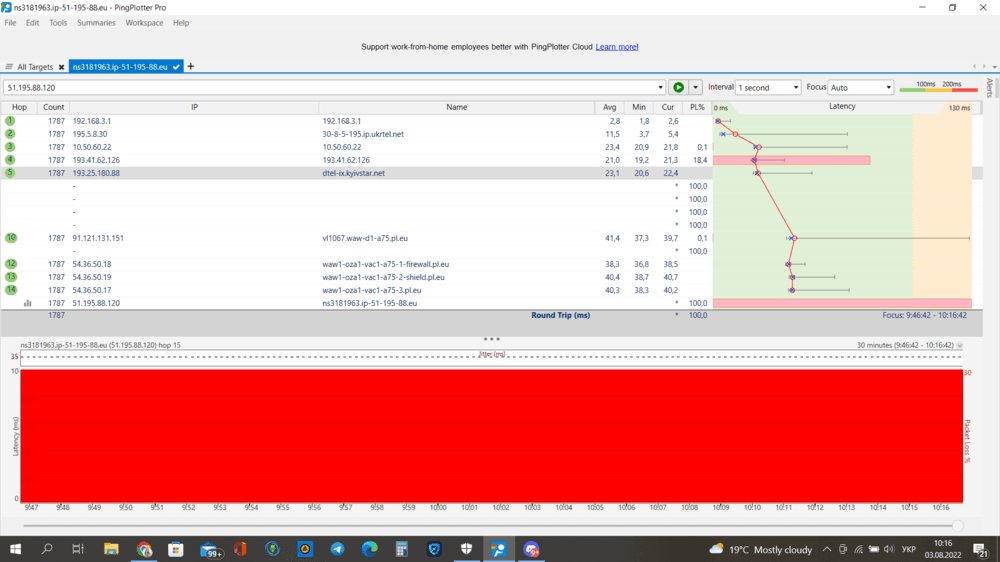Click the hop 14 green circle

click(x=10, y=290)
